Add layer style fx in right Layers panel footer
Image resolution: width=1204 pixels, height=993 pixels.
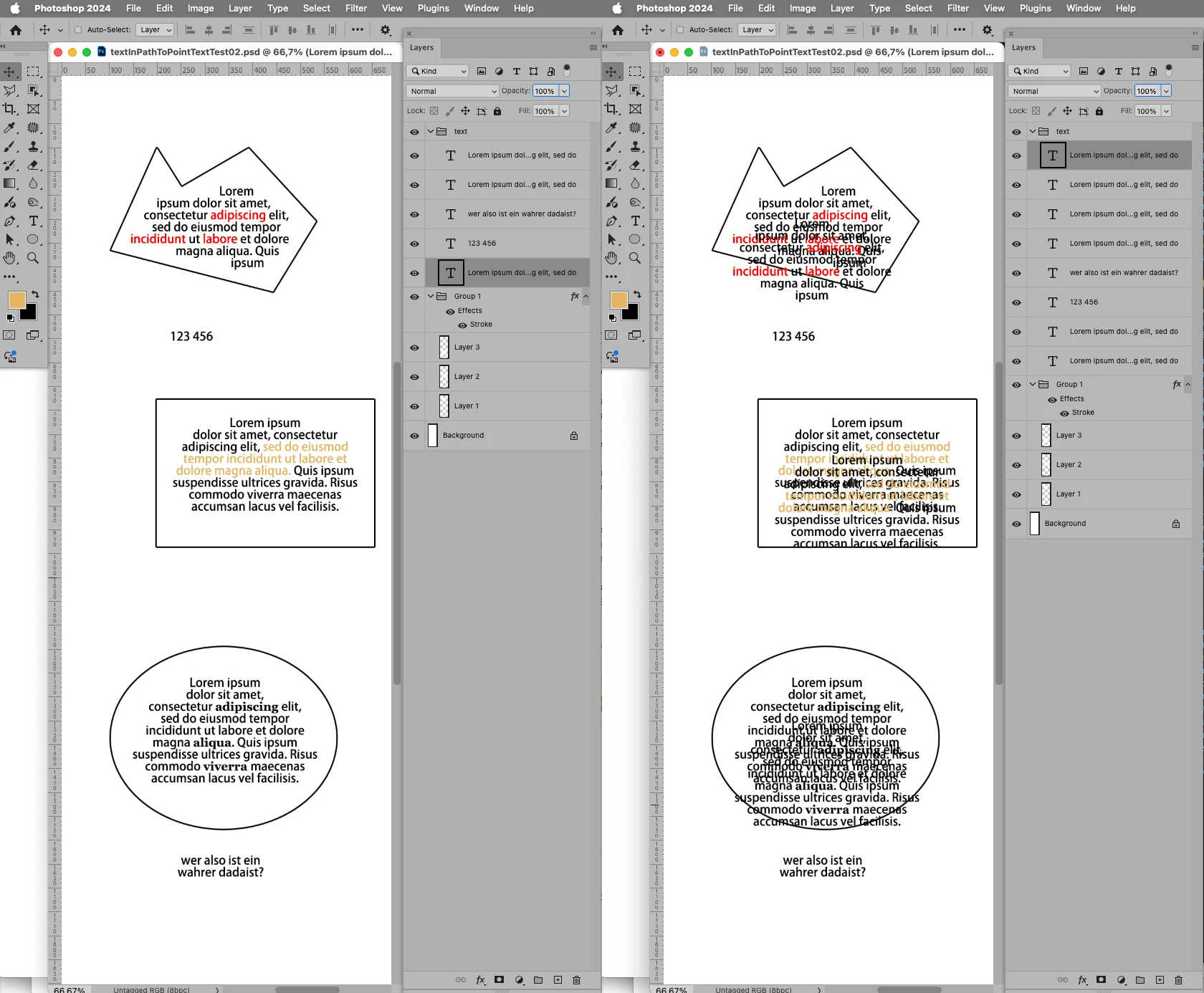click(x=1083, y=980)
